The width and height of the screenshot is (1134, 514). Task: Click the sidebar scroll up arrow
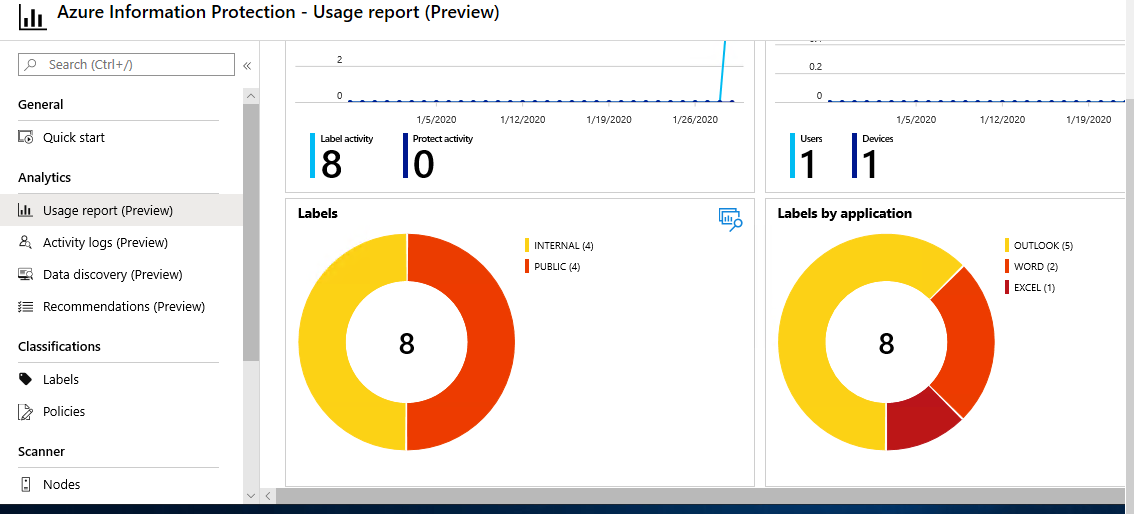coord(251,95)
